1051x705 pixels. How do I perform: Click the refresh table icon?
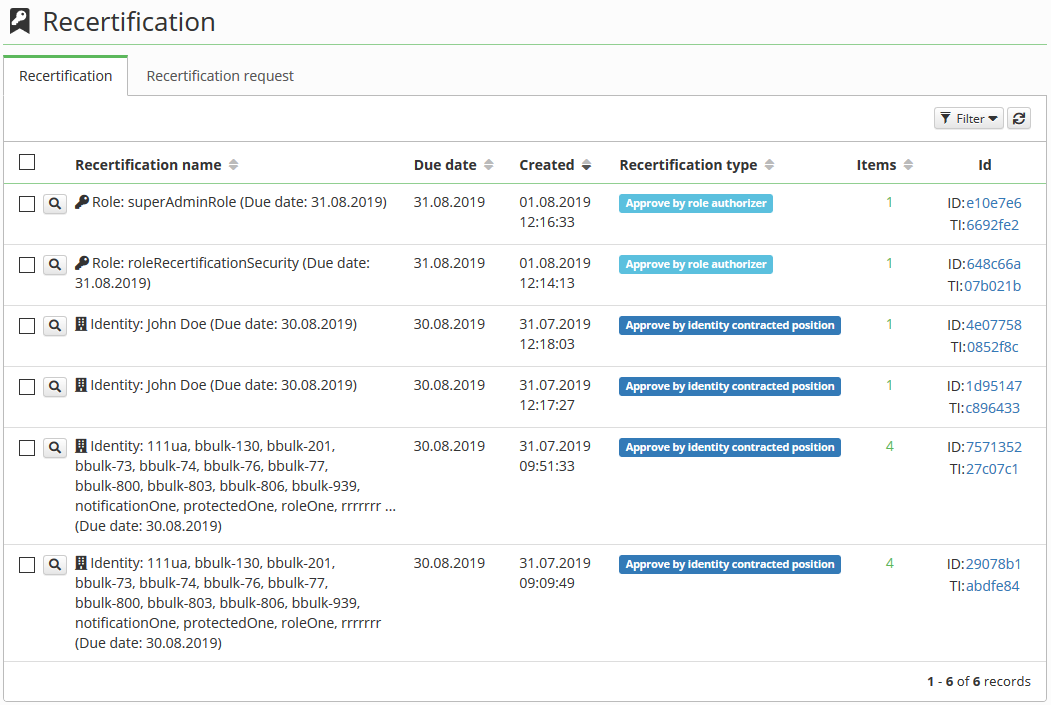click(x=1019, y=119)
